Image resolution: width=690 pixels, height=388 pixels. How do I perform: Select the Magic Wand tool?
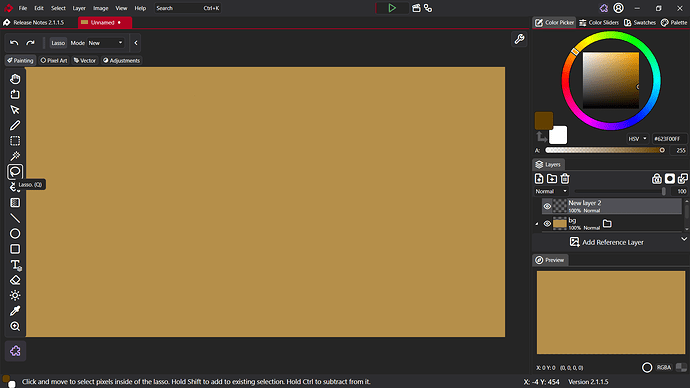[x=15, y=156]
